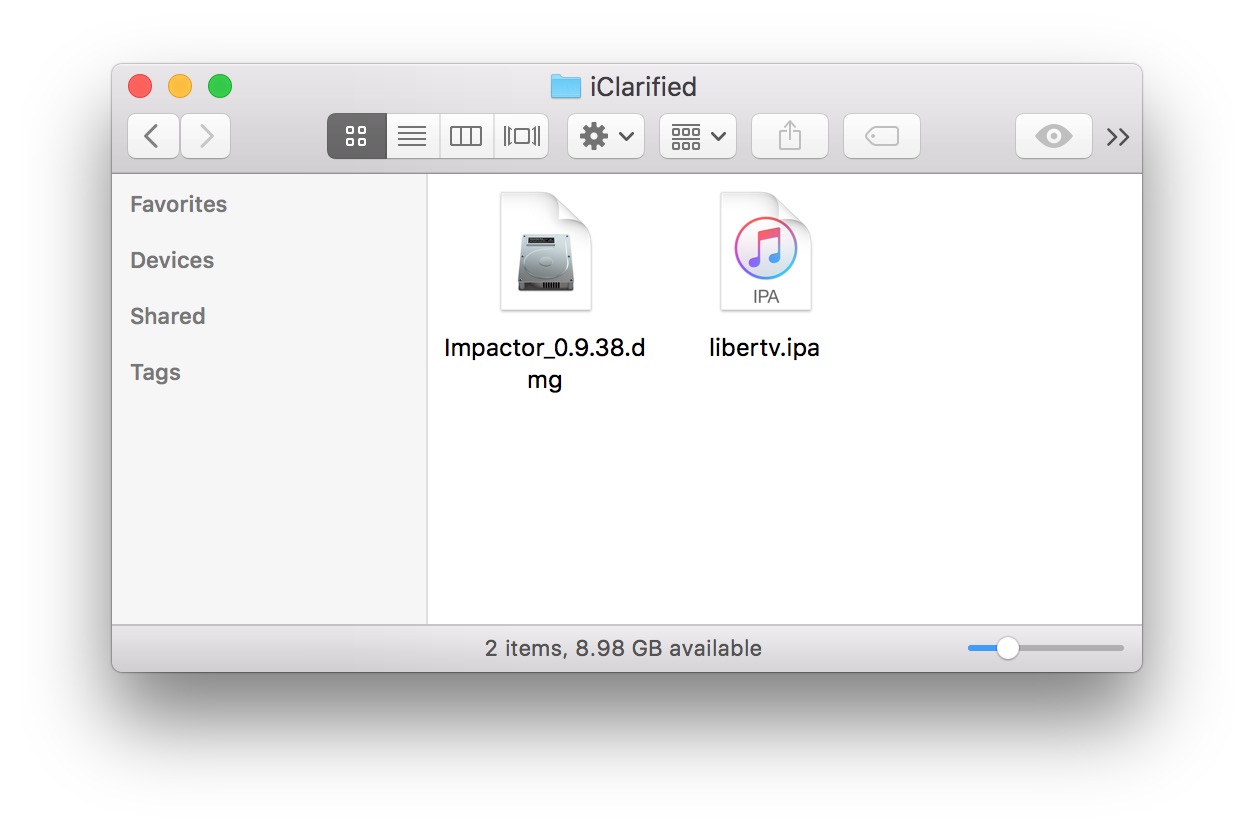Switch to Cover Flow view
1254x832 pixels.
[x=521, y=136]
